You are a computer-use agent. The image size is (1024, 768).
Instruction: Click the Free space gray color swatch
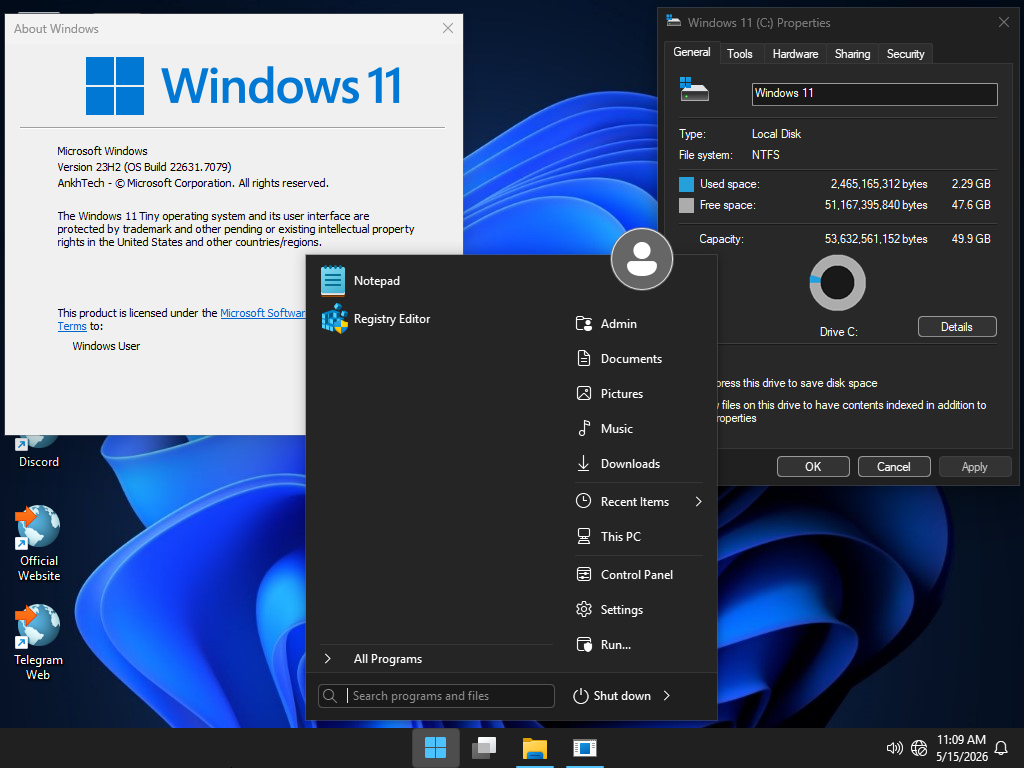pos(686,205)
